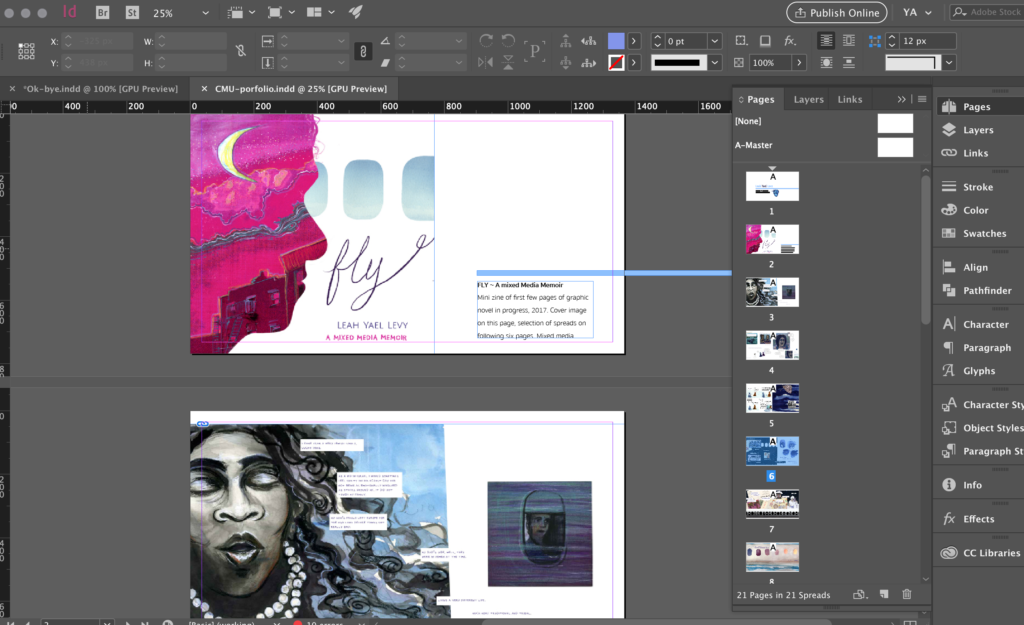
Task: Toggle wrap around object shape
Action: click(826, 63)
